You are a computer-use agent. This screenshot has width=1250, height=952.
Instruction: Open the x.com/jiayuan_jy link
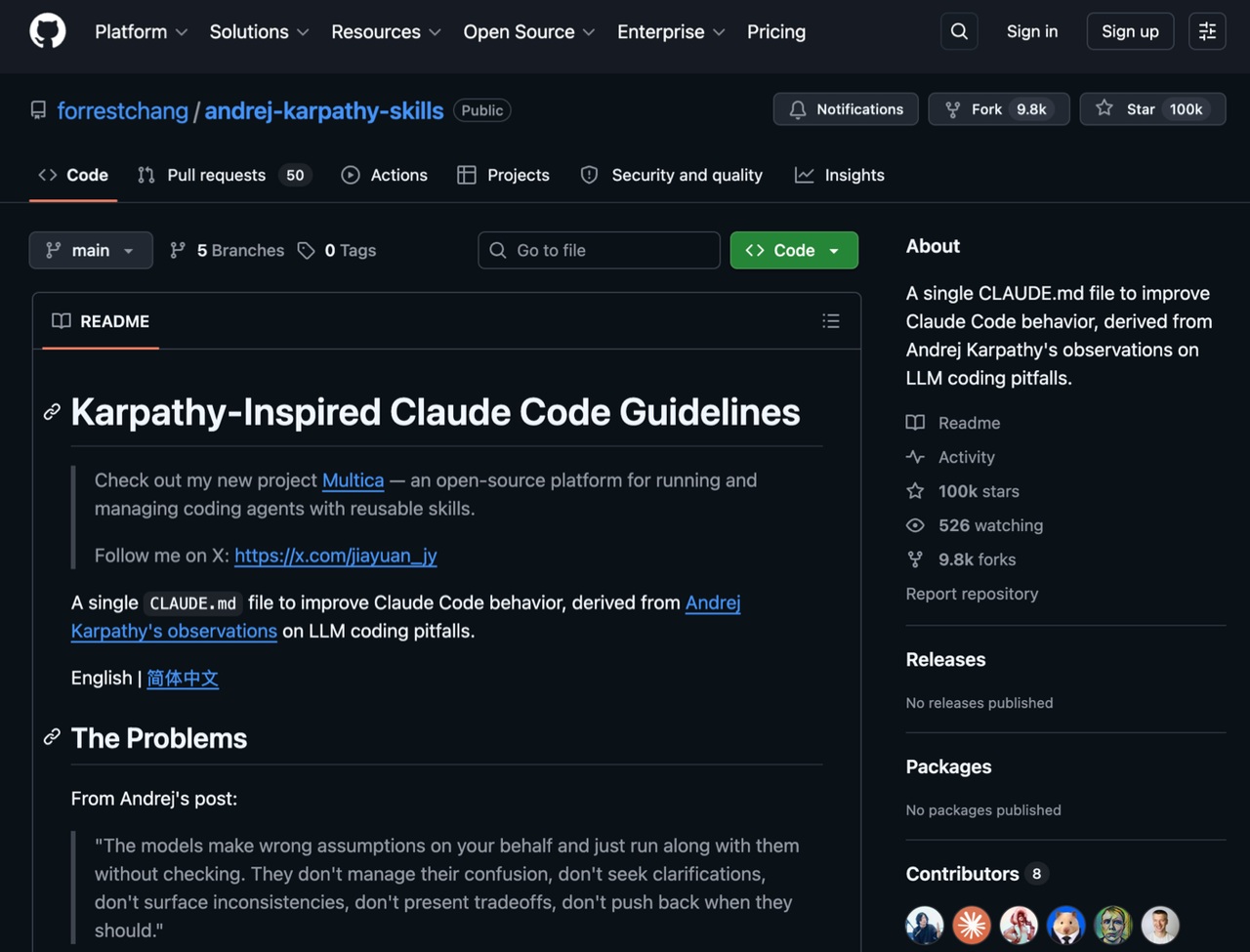click(x=336, y=556)
